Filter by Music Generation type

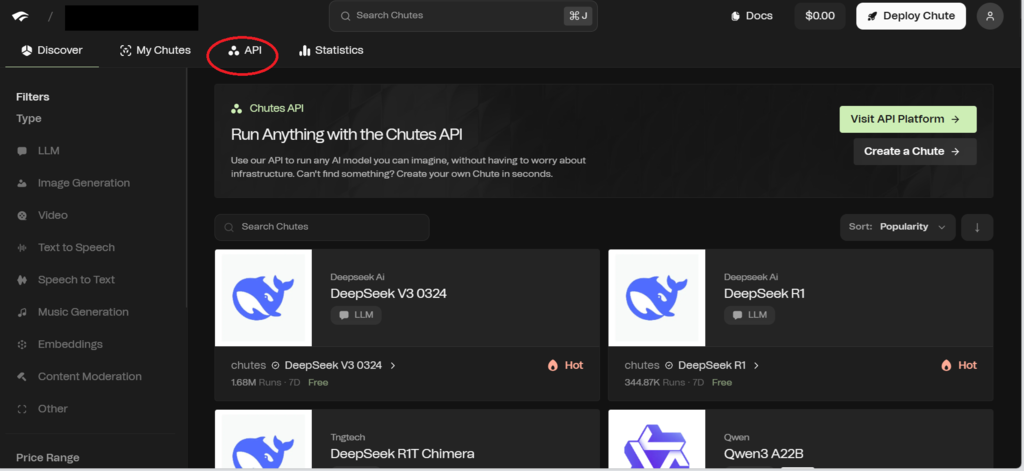click(x=73, y=312)
